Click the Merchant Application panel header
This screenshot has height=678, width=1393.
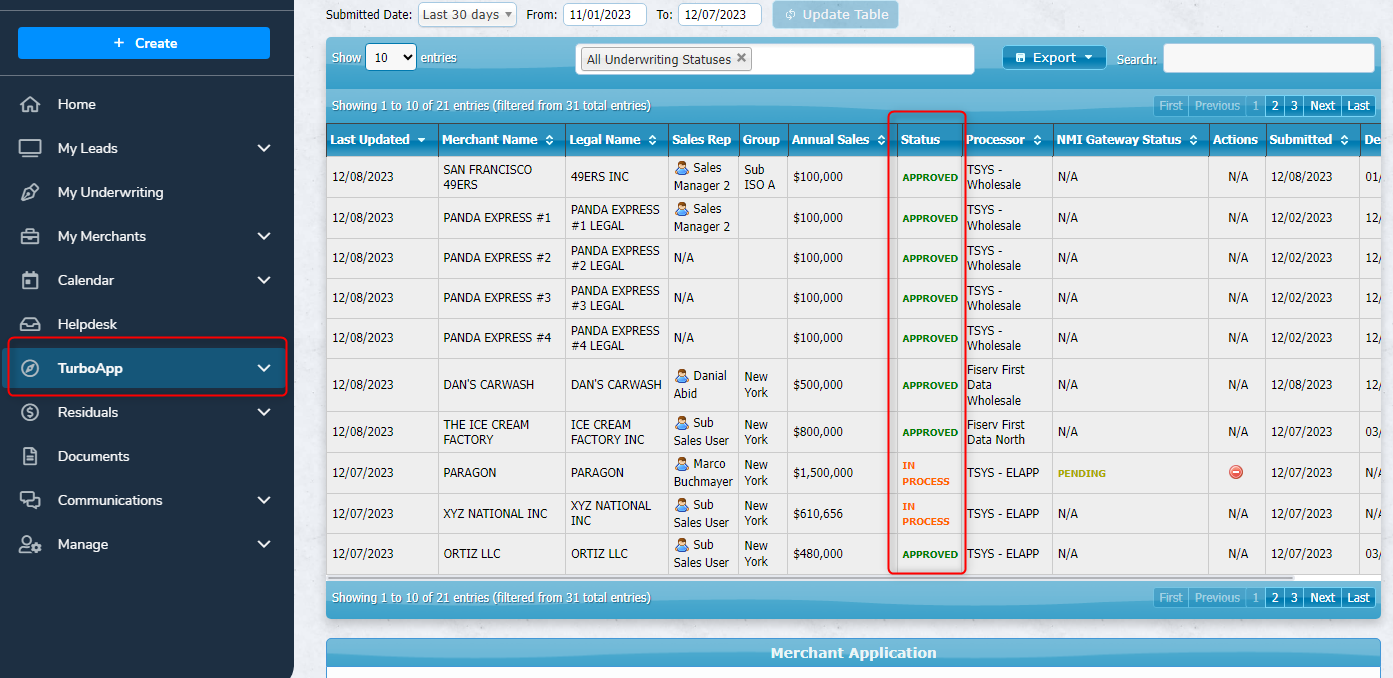(x=853, y=653)
